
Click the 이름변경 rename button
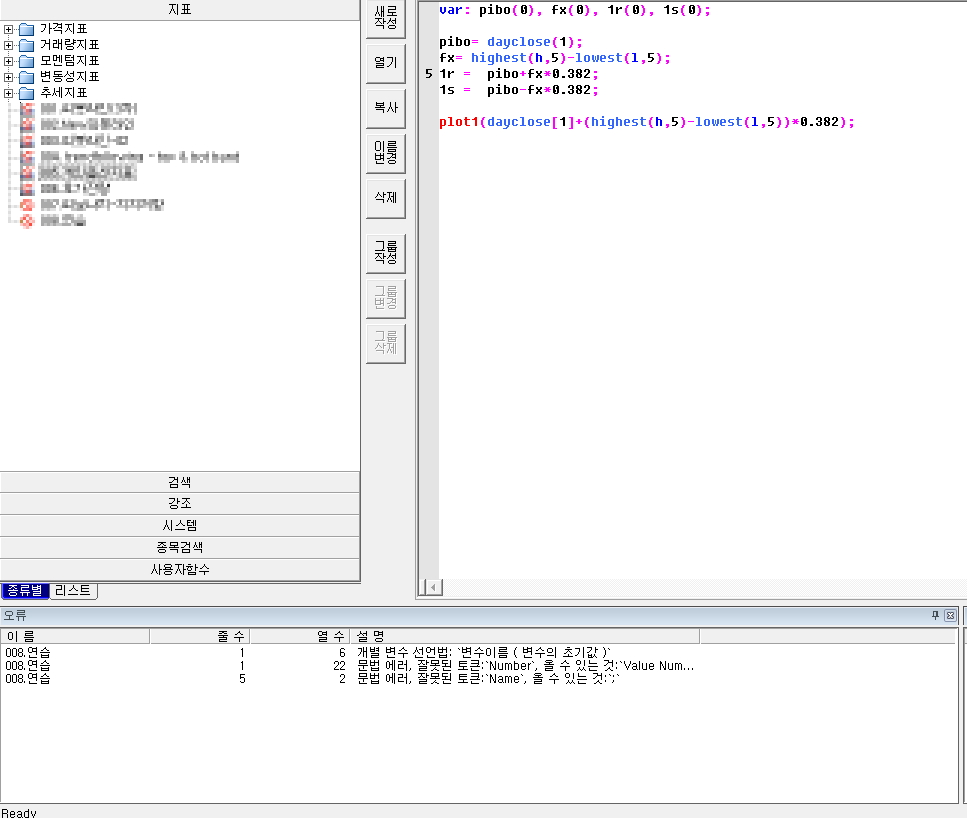click(x=385, y=152)
